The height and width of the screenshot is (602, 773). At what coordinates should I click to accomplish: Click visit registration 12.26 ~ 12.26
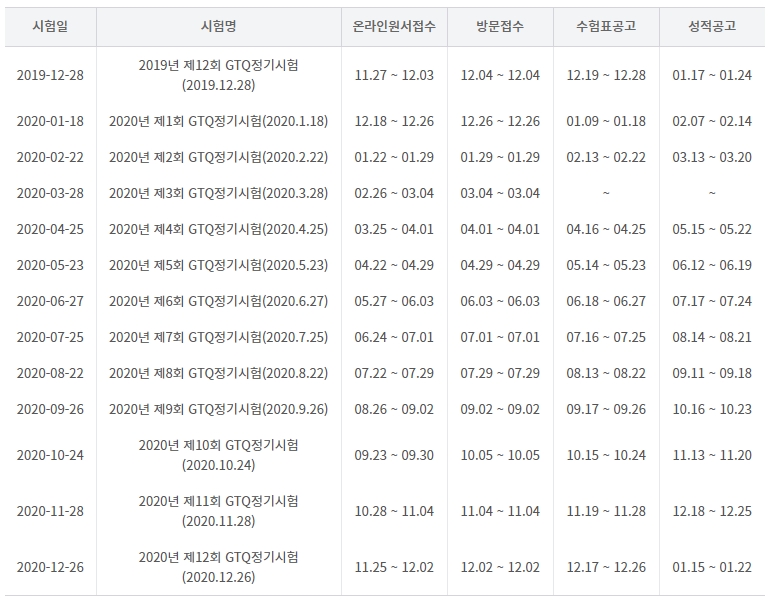point(500,121)
